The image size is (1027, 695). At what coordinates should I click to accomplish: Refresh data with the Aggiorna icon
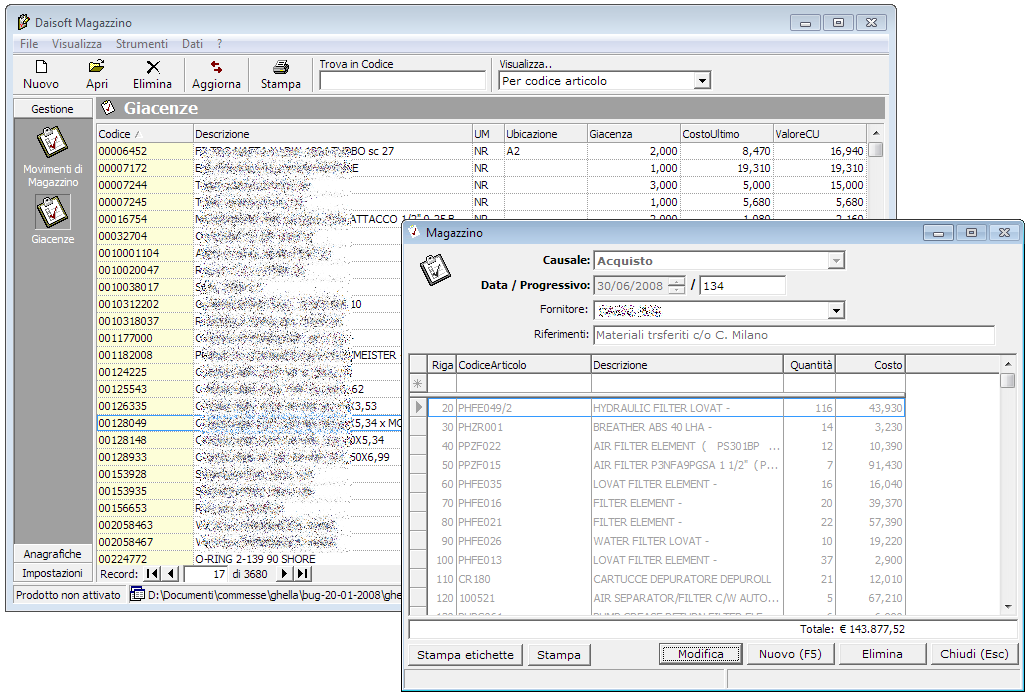coord(216,67)
